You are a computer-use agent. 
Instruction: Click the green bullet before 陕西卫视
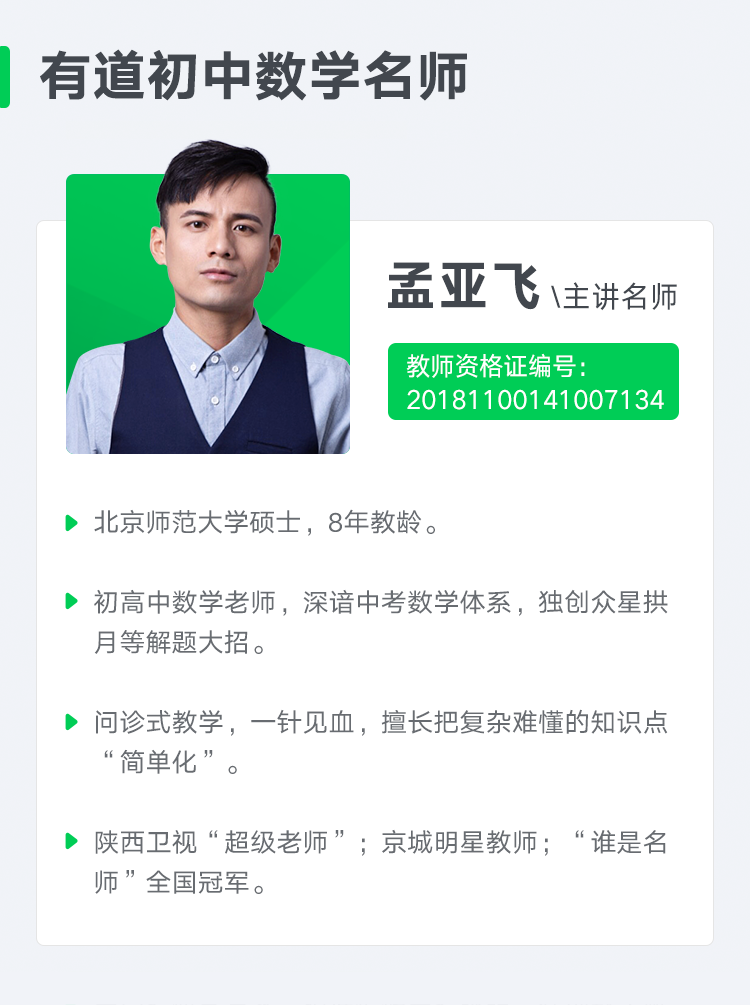(x=72, y=842)
